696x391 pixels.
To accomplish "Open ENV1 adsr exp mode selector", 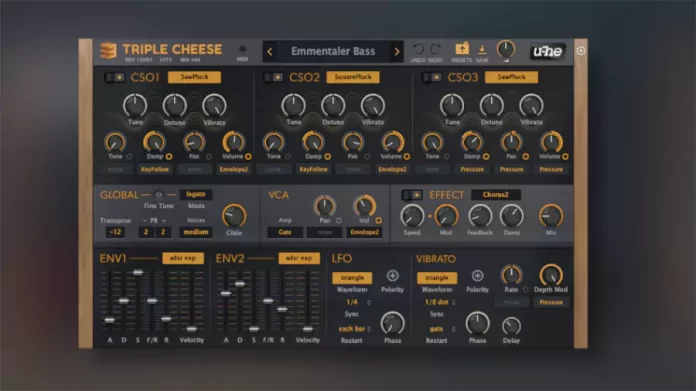I will [x=183, y=258].
